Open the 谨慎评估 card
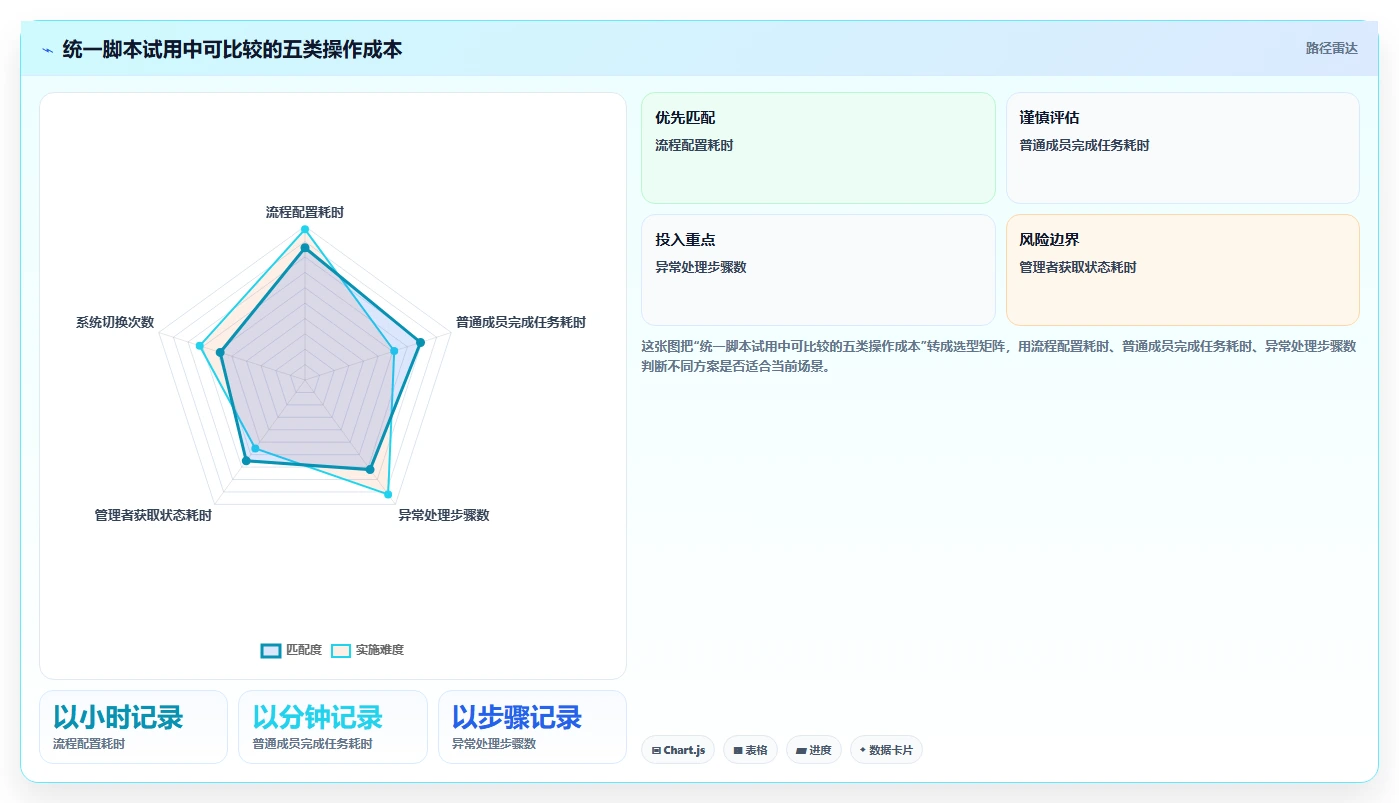The width and height of the screenshot is (1399, 803). point(1183,148)
